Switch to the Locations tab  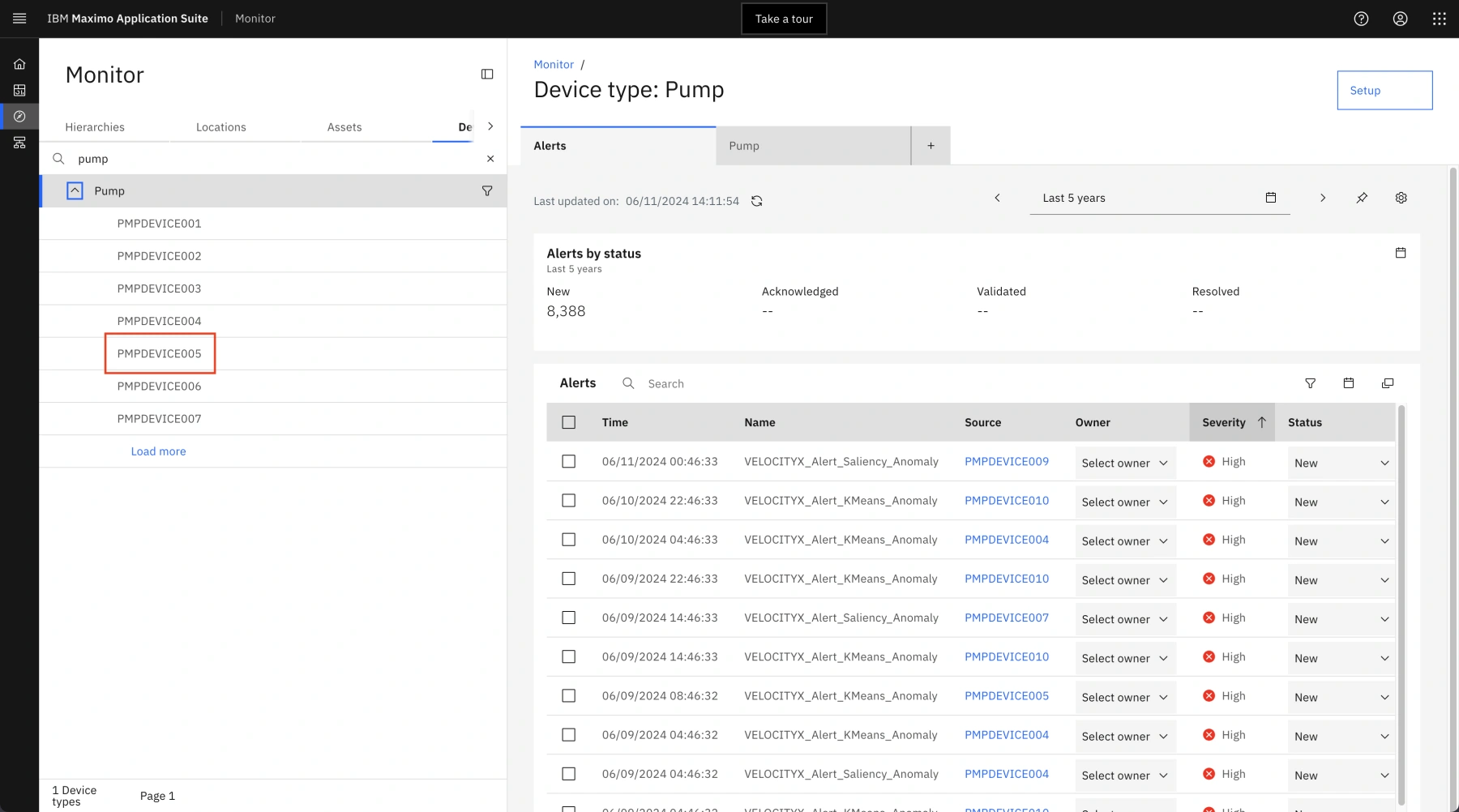click(220, 127)
